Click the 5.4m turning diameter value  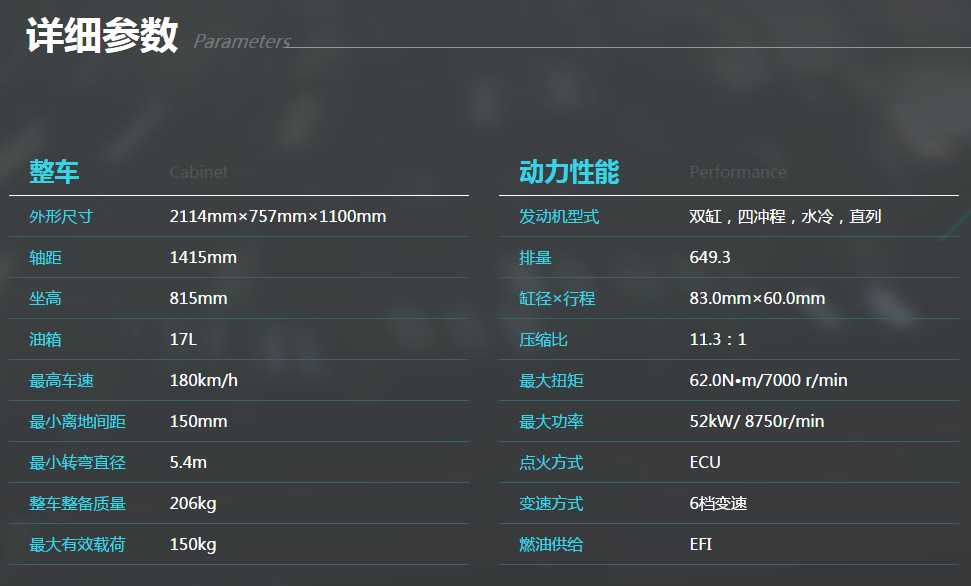(x=188, y=462)
